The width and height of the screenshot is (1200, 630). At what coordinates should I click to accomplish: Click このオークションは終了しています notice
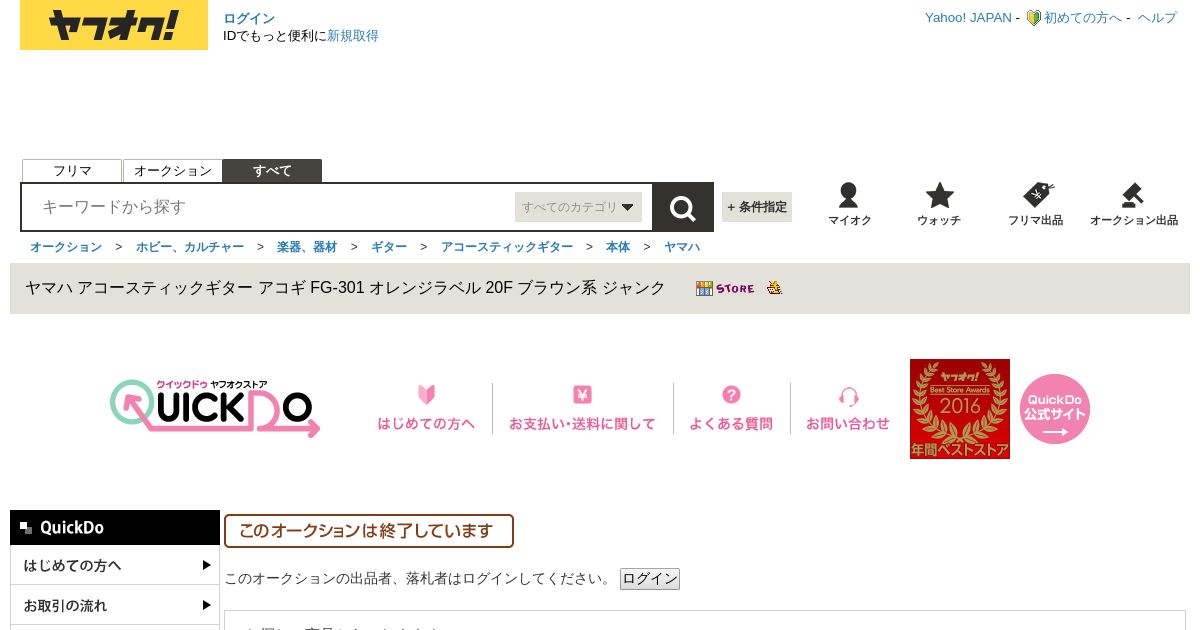(x=369, y=531)
